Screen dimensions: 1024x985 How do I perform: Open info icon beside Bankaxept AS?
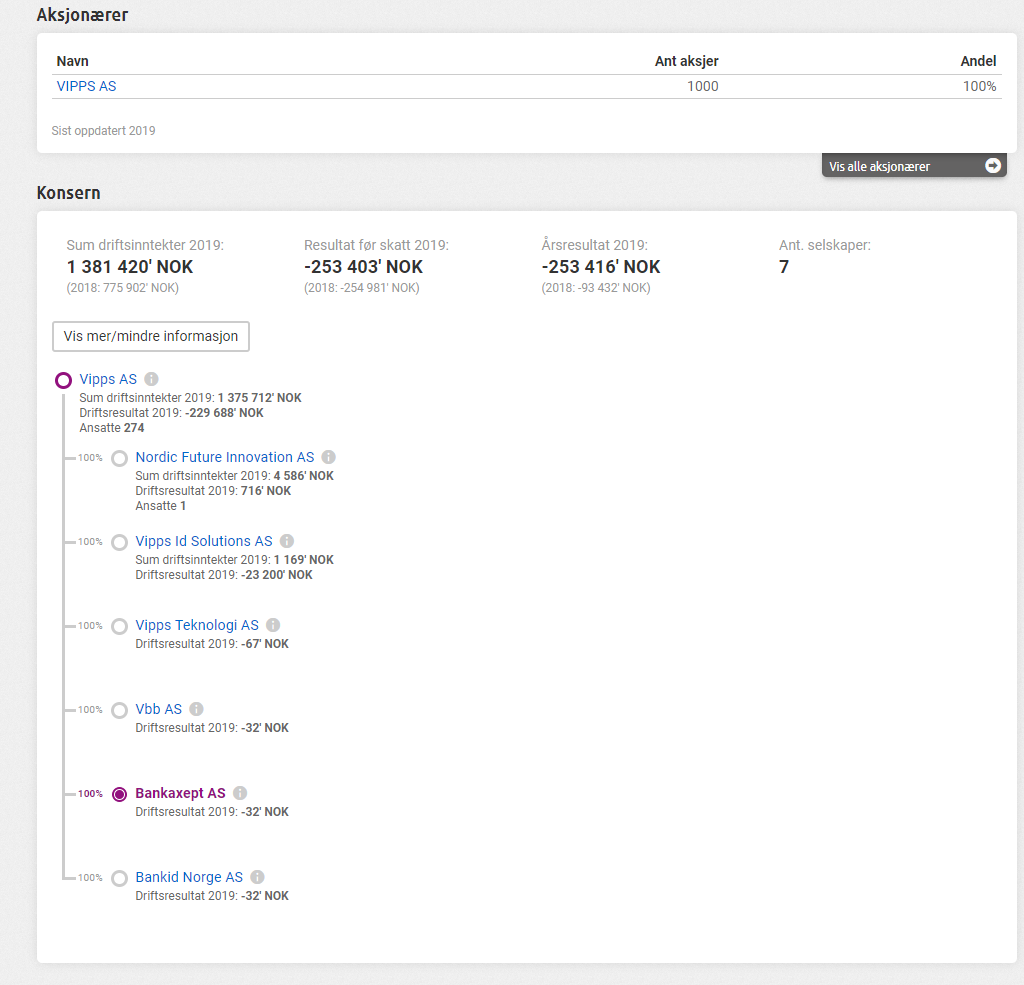click(240, 793)
